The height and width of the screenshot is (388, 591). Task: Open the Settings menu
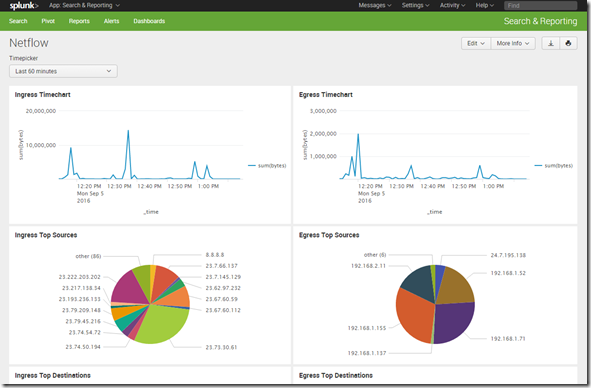click(x=415, y=5)
